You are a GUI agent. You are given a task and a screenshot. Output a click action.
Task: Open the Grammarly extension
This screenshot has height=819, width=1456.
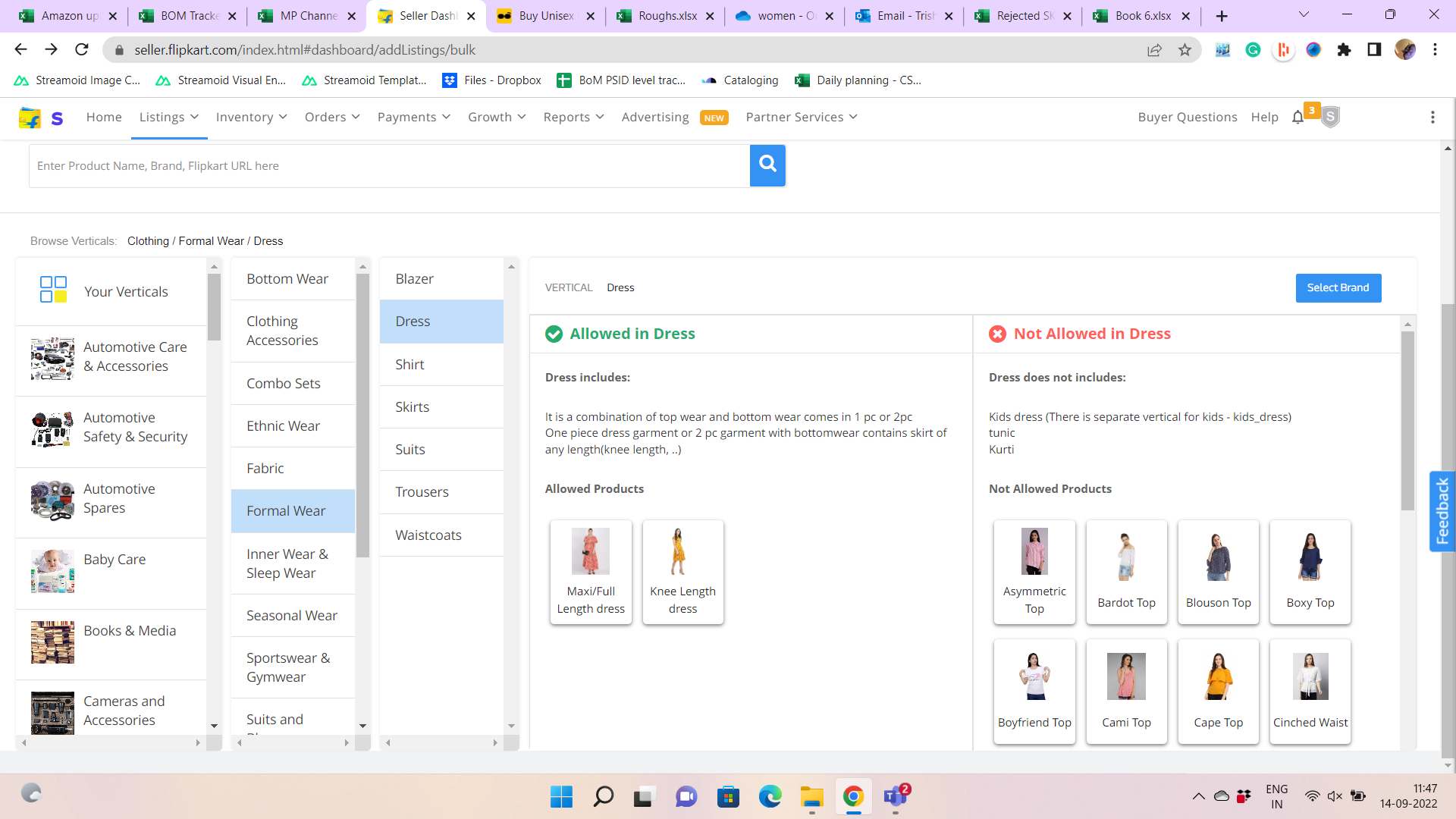point(1253,50)
